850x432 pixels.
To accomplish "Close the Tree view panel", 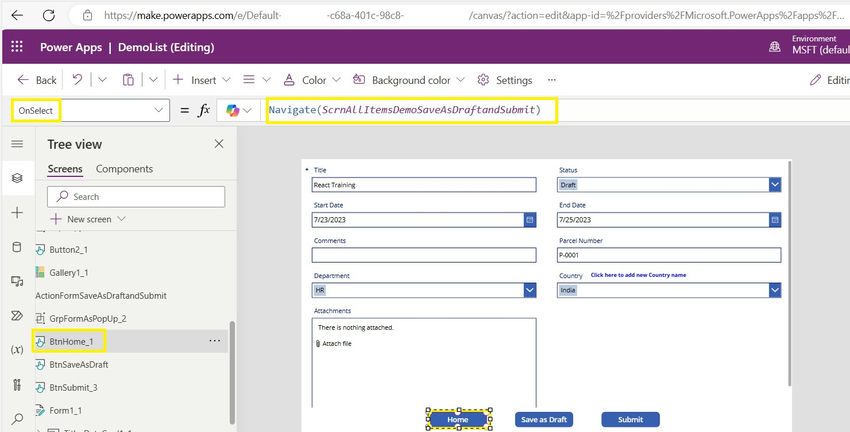I will [219, 144].
